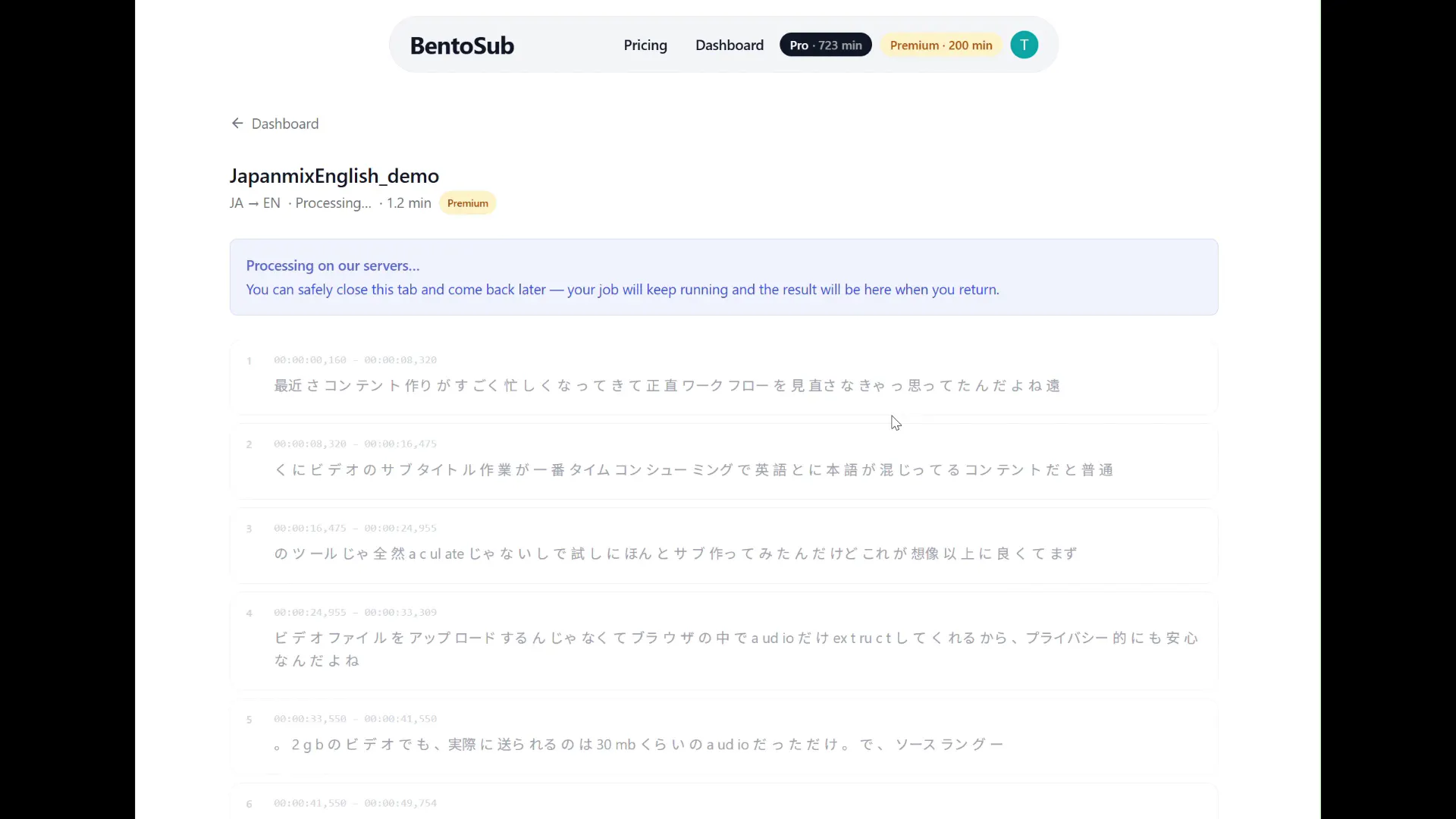Viewport: 1456px width, 819px height.
Task: Click the Premium tag under the title
Action: pos(468,203)
